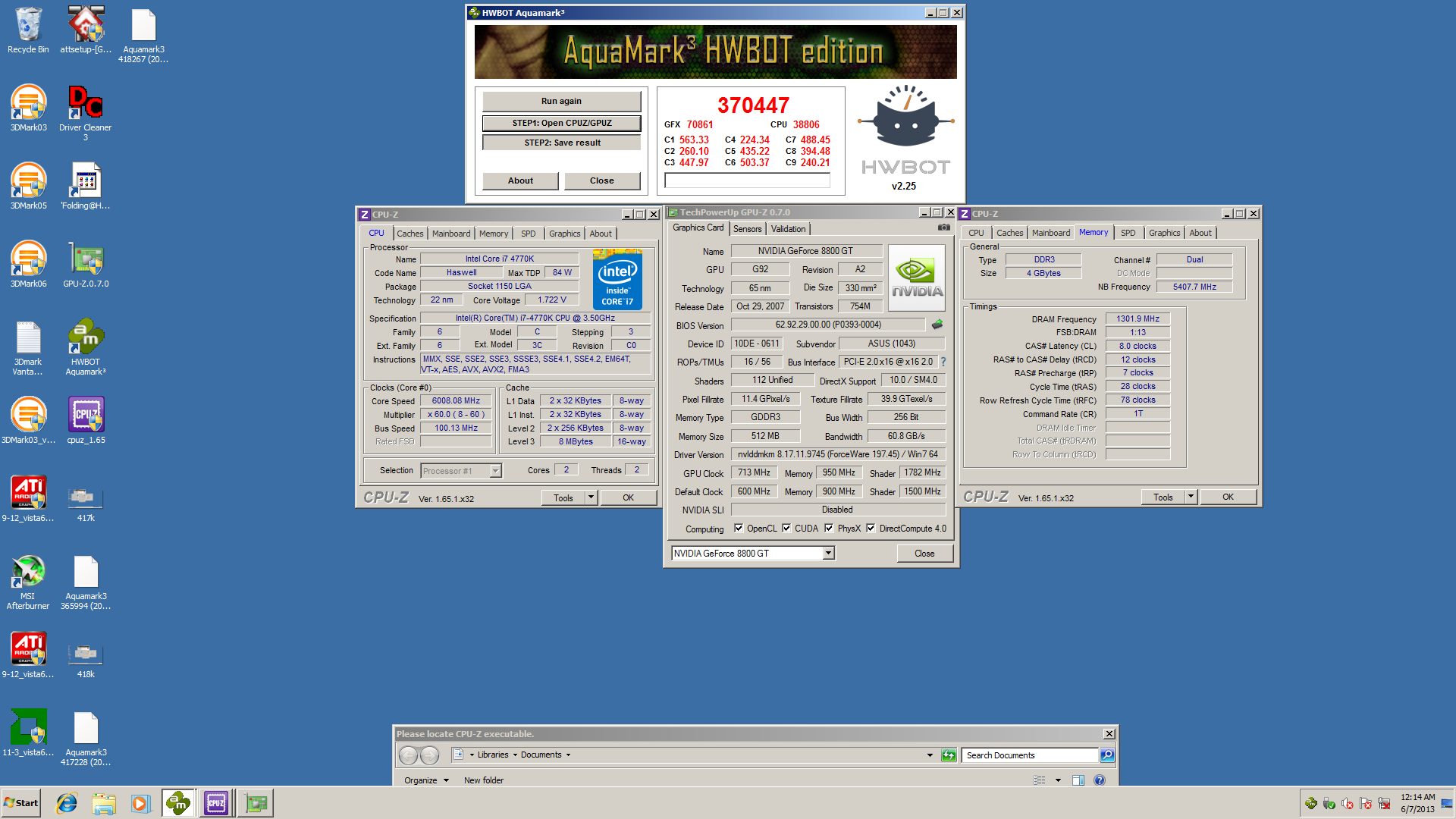Click the help icon in the file dialog toolbar

tap(1100, 780)
